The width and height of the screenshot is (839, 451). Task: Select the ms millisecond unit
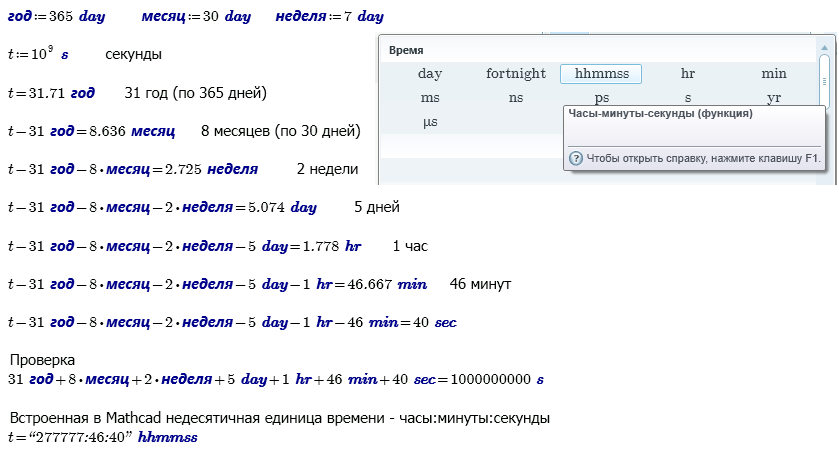point(430,98)
